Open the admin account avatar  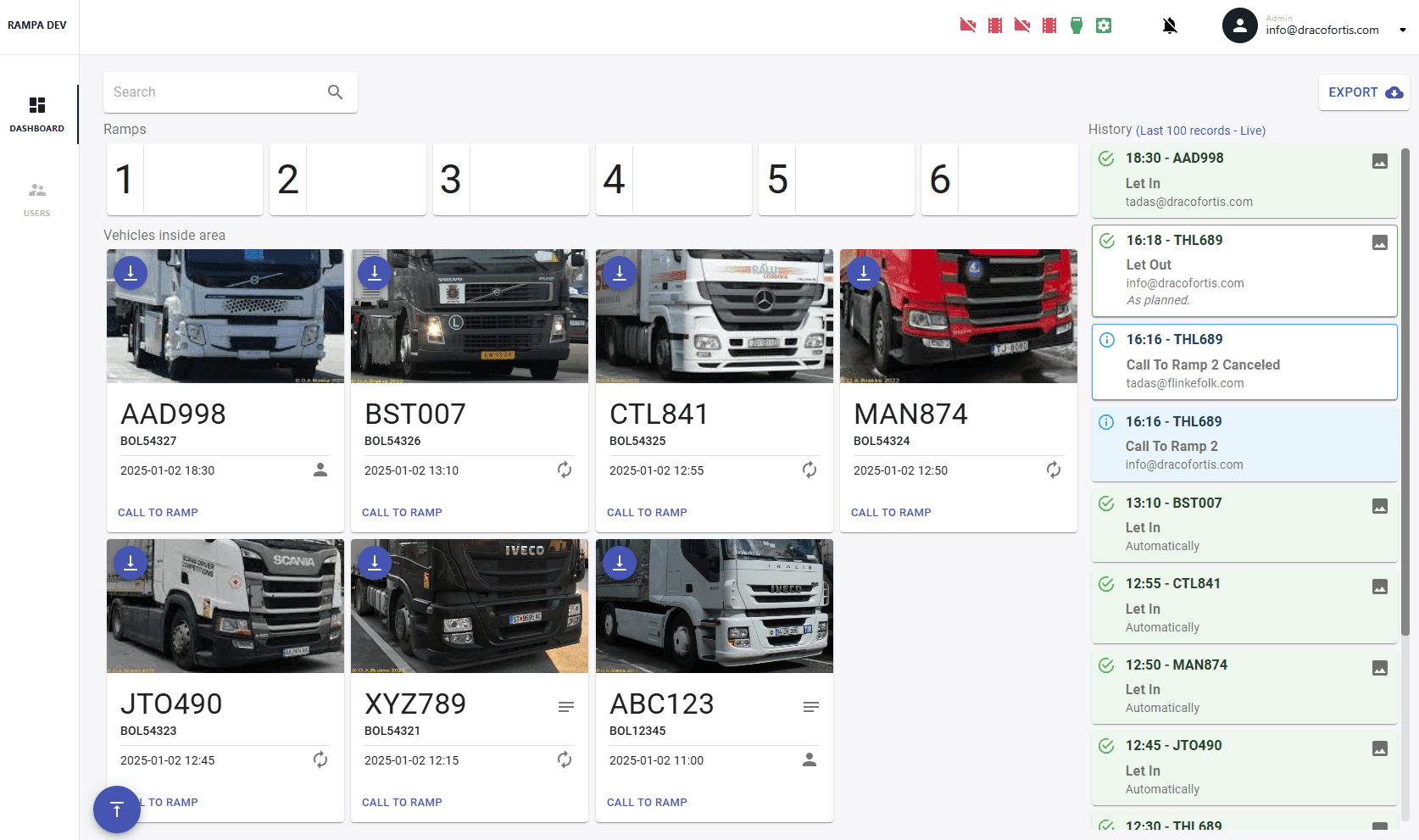click(1239, 25)
